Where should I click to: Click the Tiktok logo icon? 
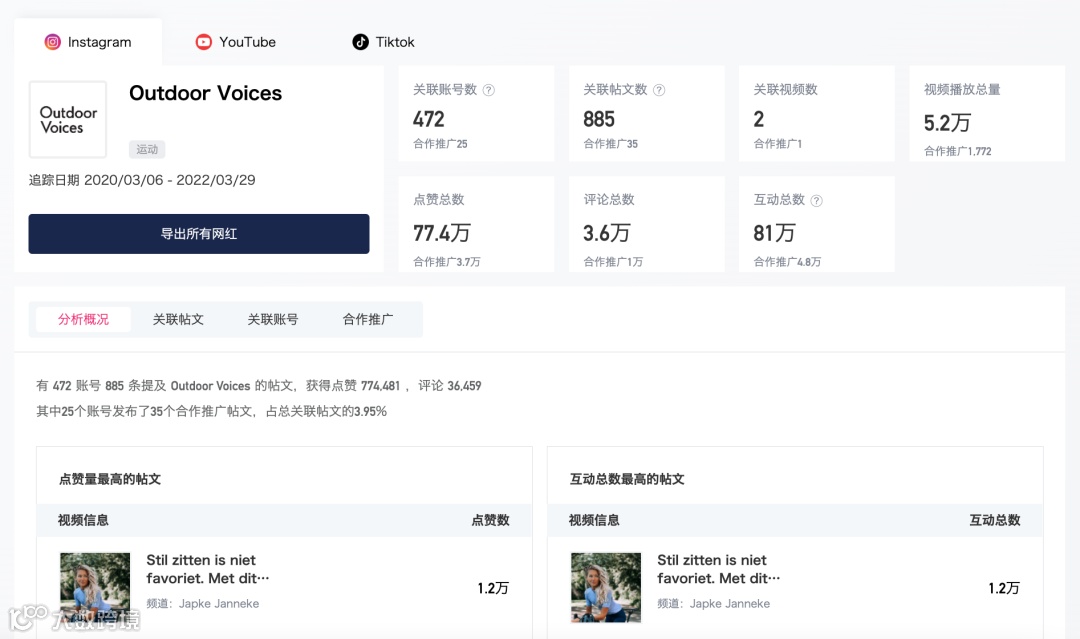pyautogui.click(x=360, y=42)
